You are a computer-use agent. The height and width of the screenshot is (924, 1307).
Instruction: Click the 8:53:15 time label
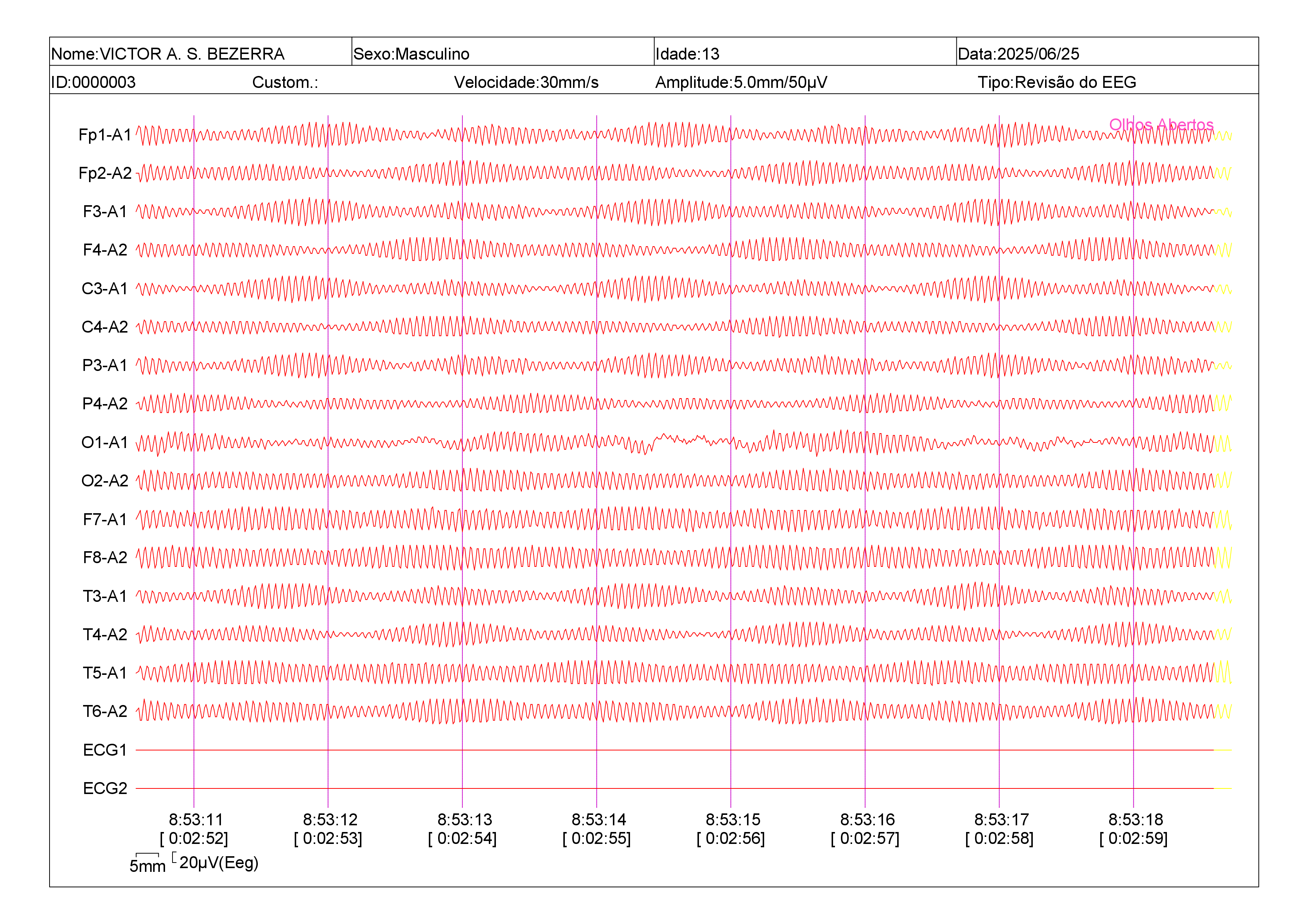coord(733,819)
